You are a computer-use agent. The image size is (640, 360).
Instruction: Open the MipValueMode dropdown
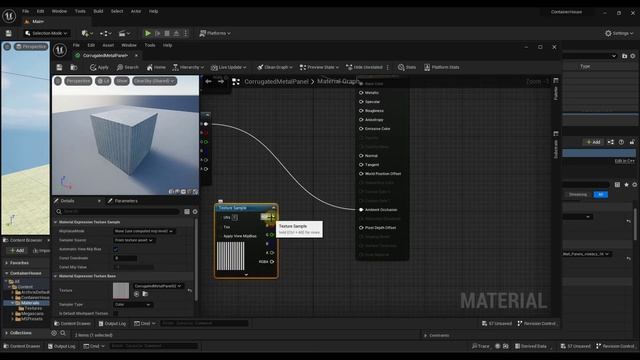point(144,231)
